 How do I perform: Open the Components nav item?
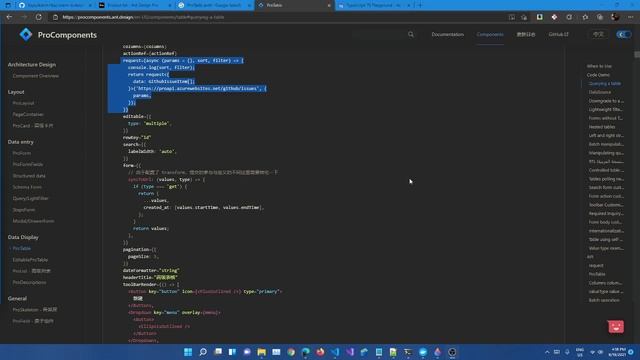[490, 35]
